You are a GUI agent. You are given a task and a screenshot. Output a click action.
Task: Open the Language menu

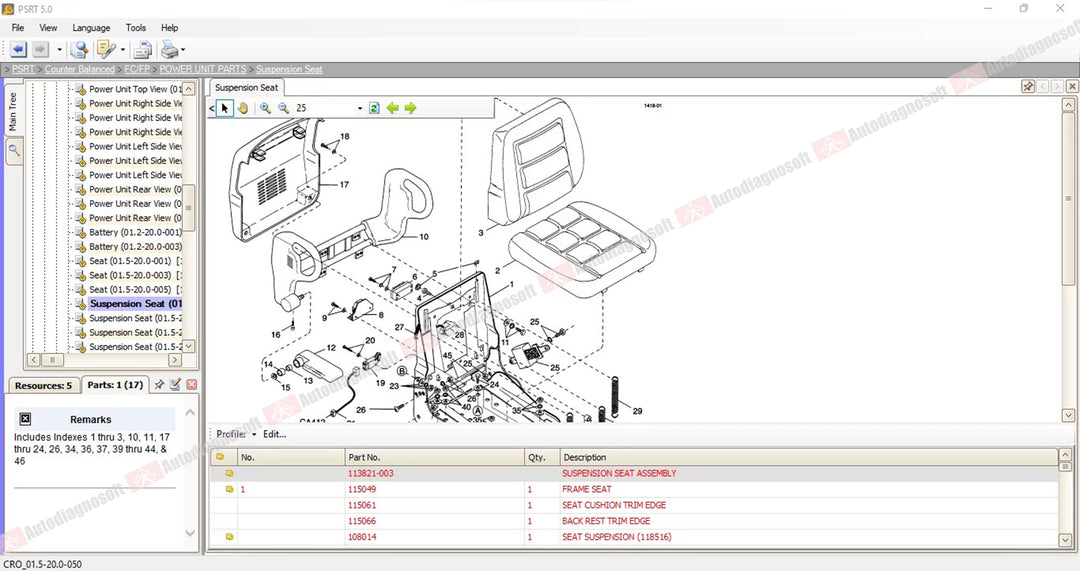click(91, 28)
